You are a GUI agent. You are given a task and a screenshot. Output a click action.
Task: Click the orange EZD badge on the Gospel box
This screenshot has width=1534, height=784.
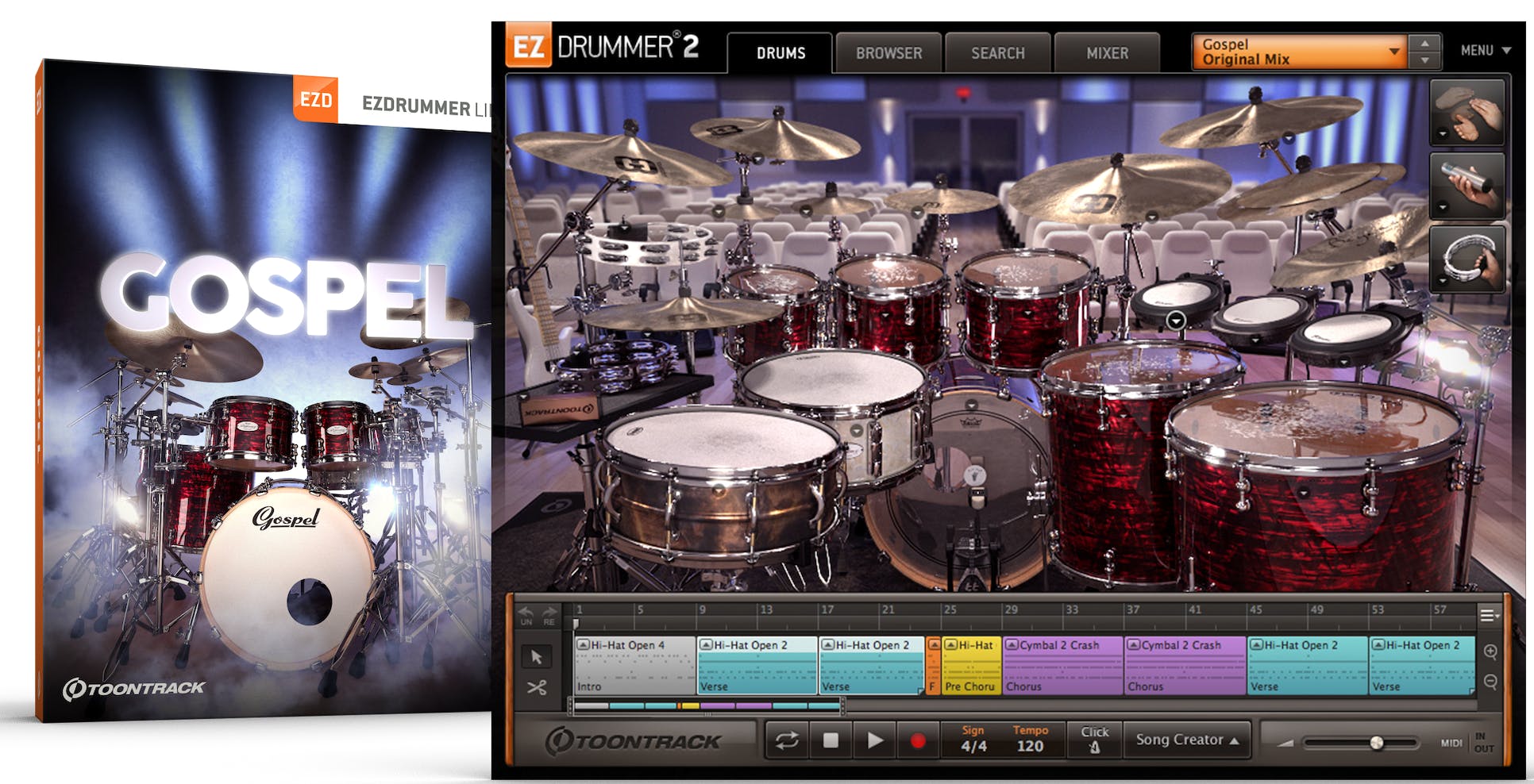click(x=316, y=100)
